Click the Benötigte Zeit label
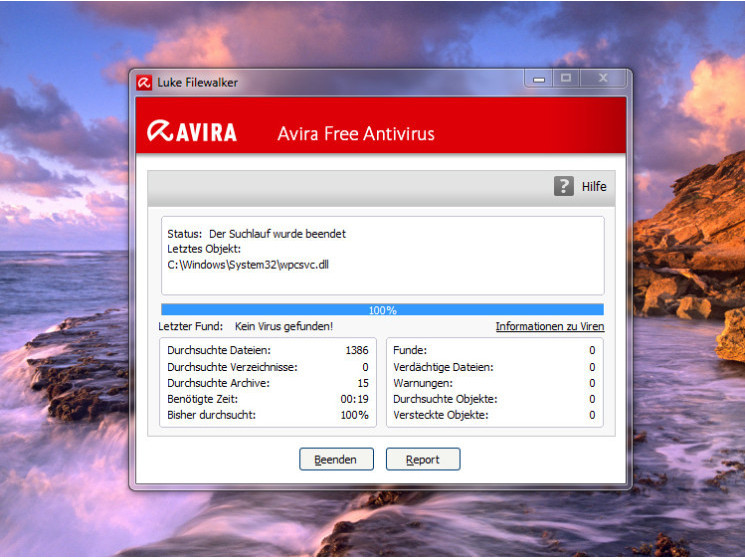Screen dimensions: 745x559 (202, 399)
